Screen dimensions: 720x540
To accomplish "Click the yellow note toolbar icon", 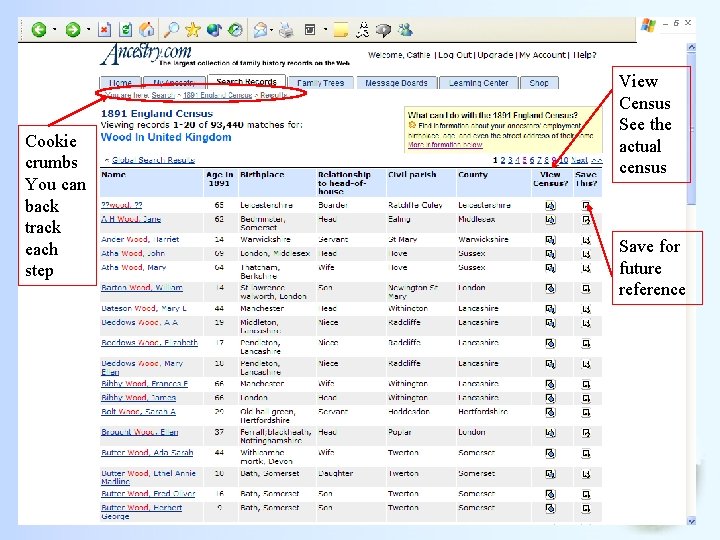I will tap(341, 30).
